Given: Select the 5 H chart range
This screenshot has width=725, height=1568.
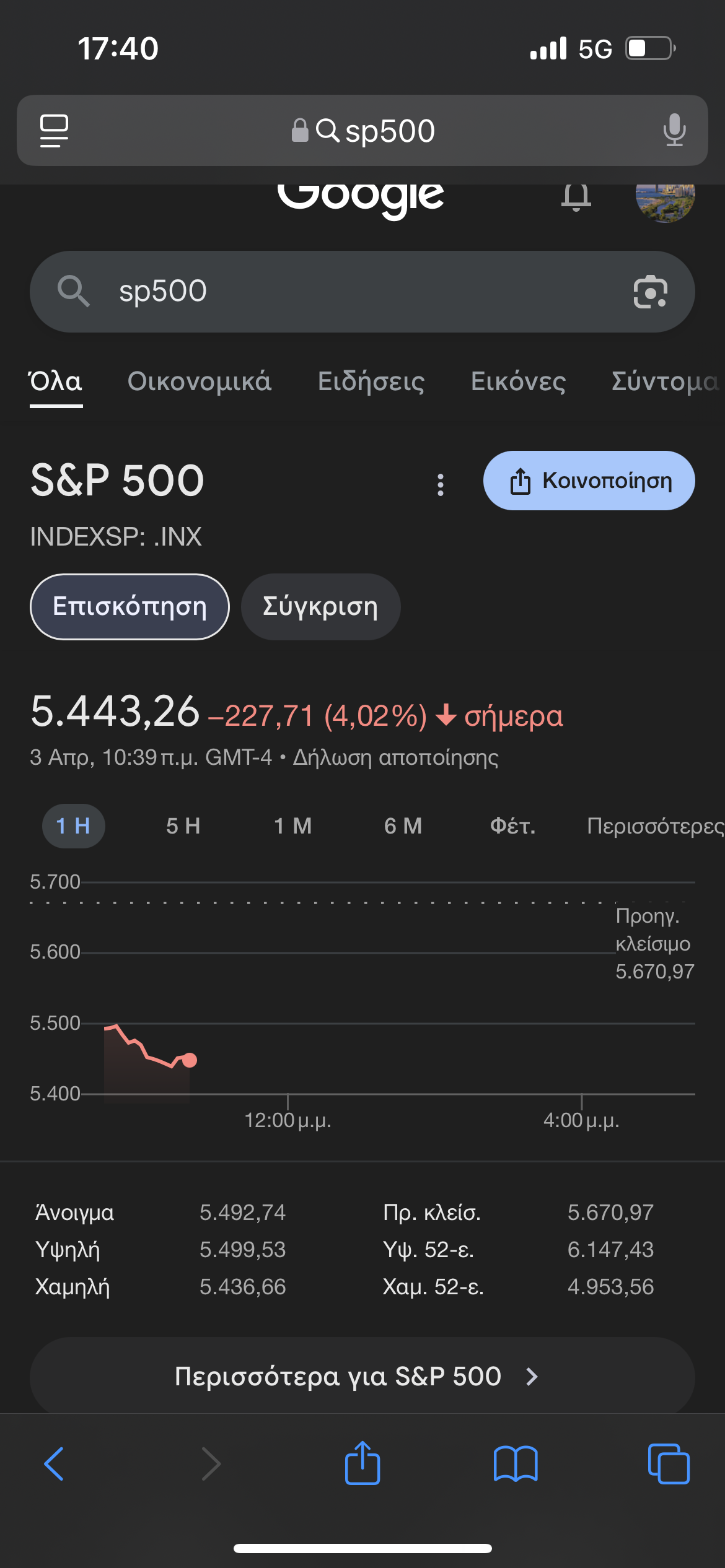Looking at the screenshot, I should tap(183, 826).
